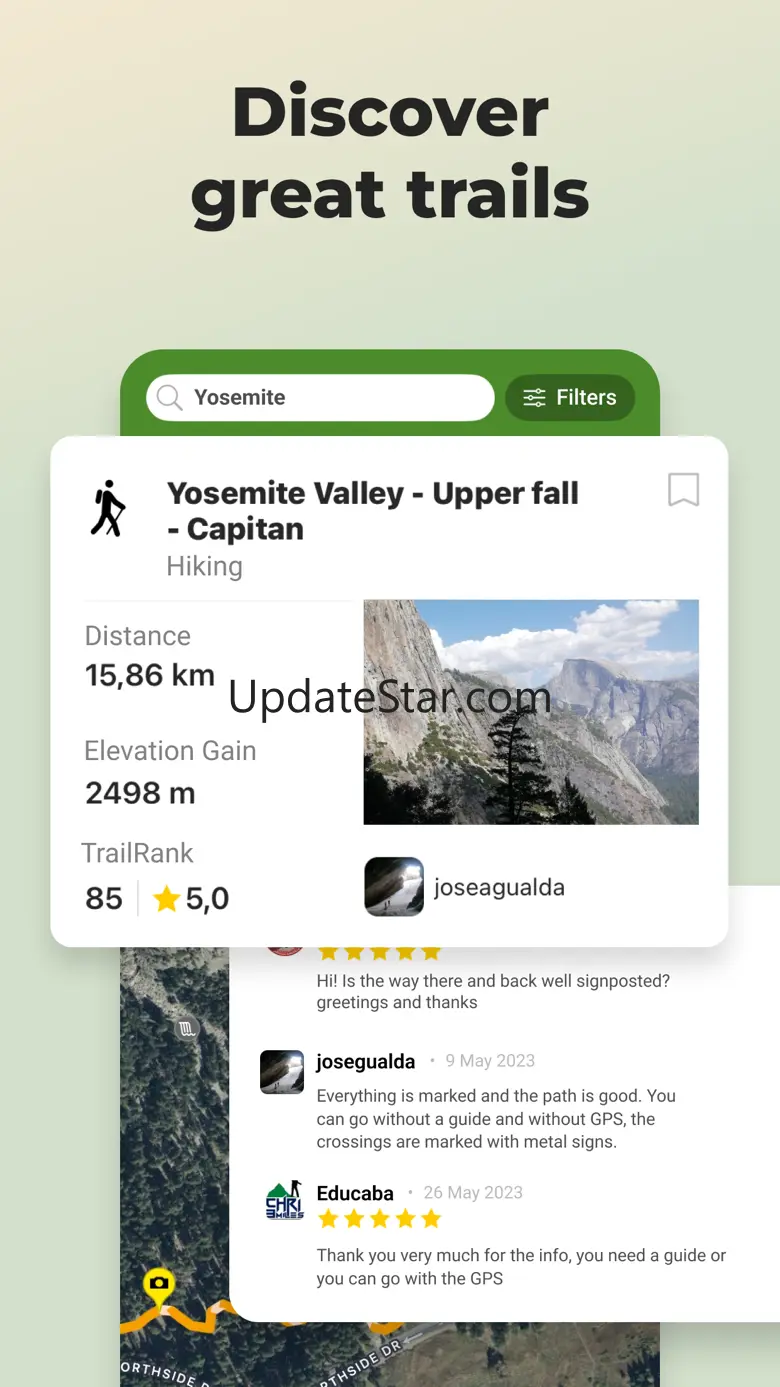Open the Yosemite trail photo
780x1387 pixels.
[531, 712]
